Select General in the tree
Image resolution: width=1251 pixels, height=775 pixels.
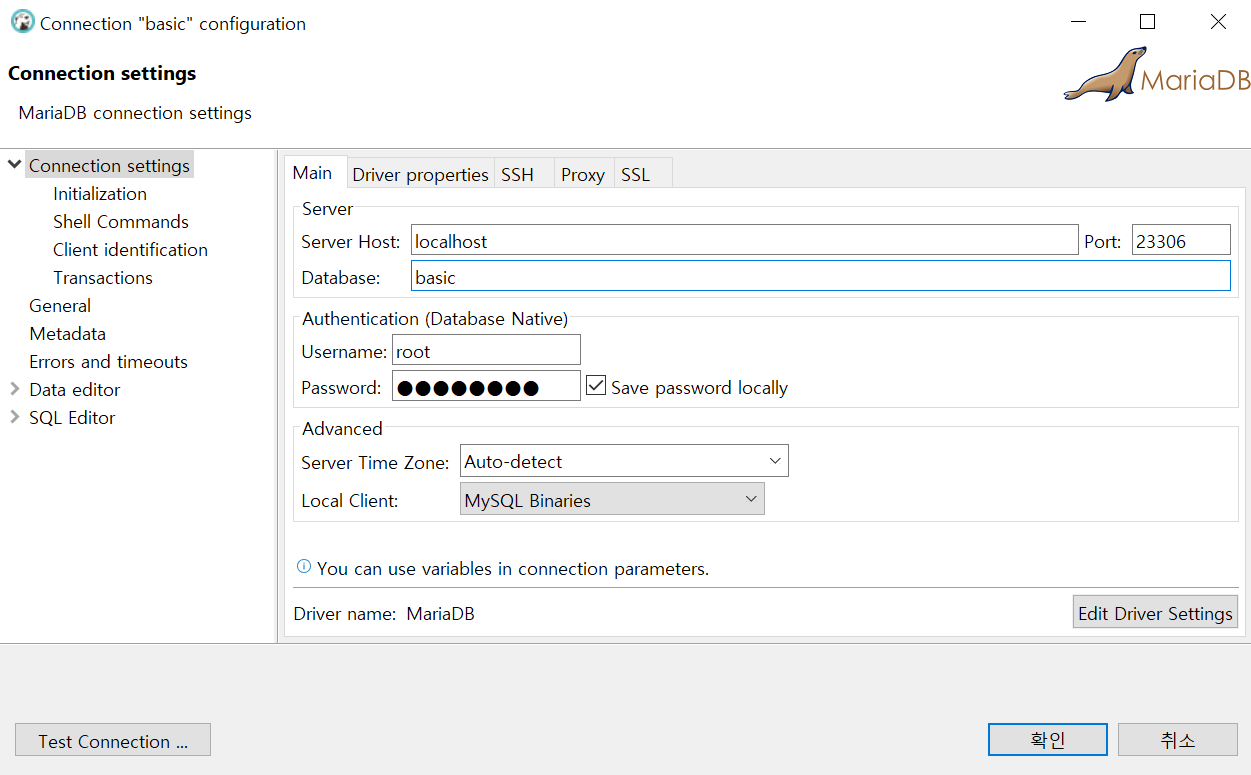pos(60,305)
